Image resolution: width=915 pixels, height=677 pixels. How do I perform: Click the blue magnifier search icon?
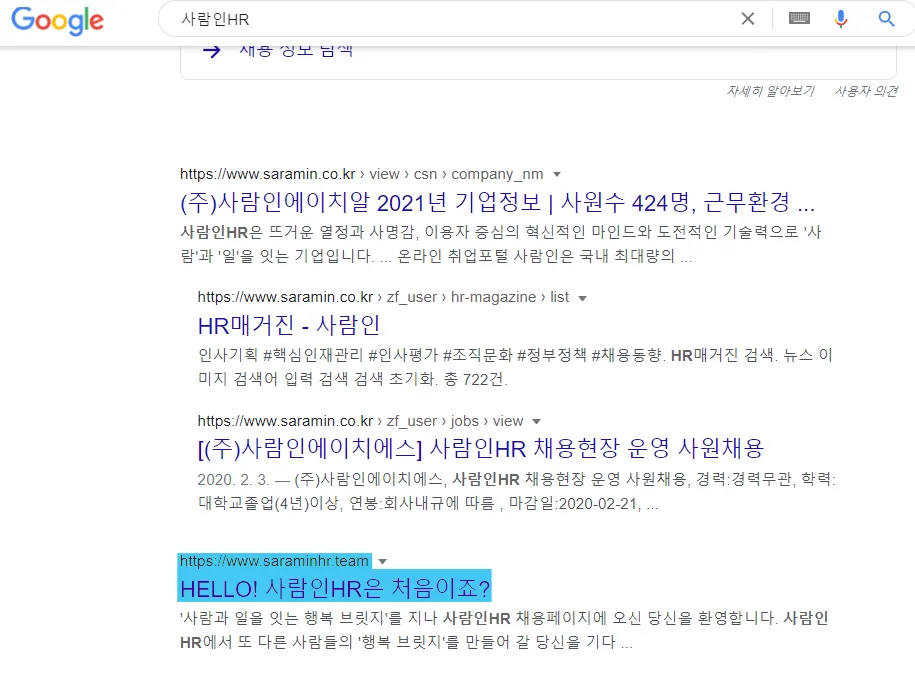886,19
